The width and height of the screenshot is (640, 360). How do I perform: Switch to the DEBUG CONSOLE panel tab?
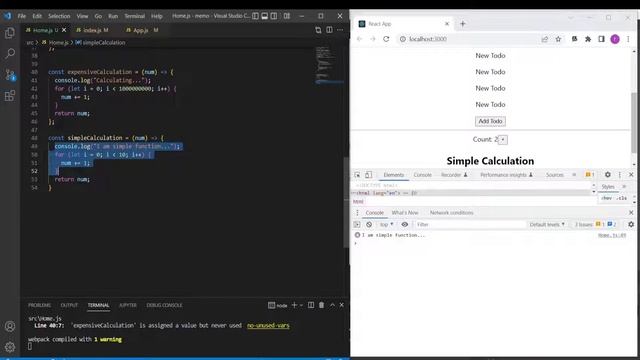pyautogui.click(x=164, y=305)
